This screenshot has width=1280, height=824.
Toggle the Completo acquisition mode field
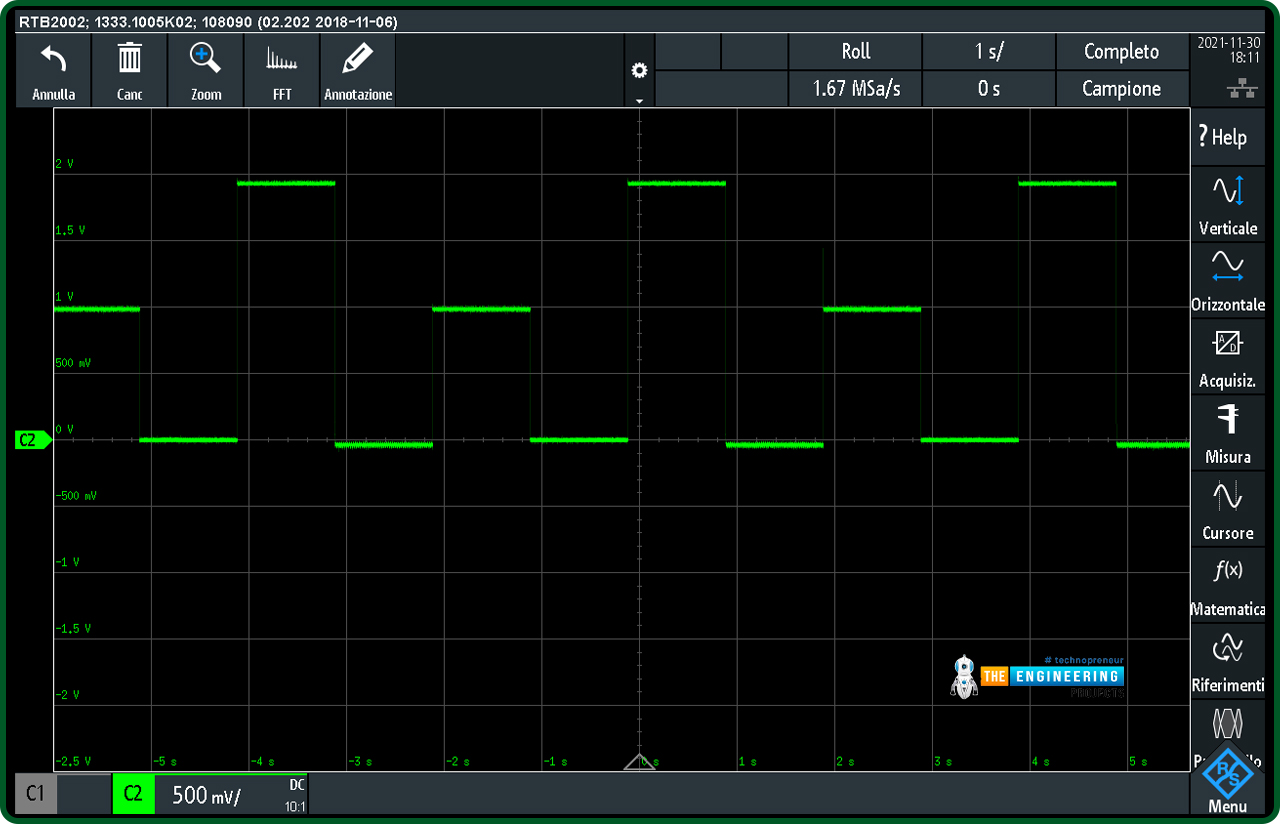(1122, 51)
